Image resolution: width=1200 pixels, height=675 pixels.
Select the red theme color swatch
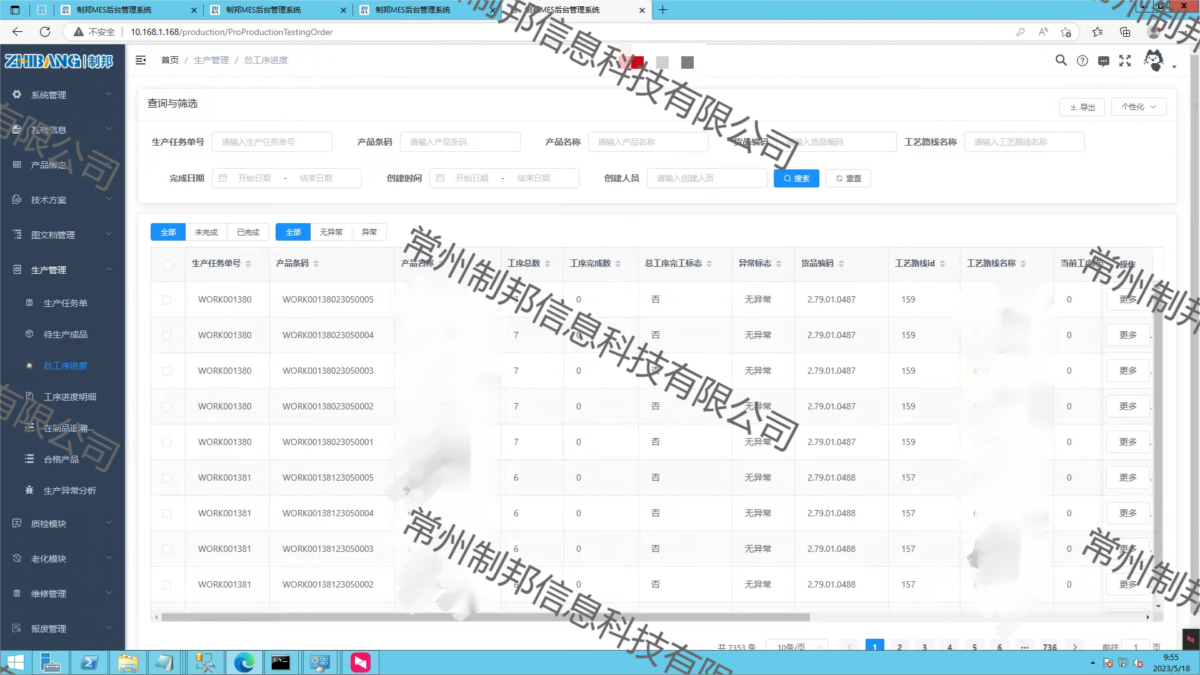point(637,62)
